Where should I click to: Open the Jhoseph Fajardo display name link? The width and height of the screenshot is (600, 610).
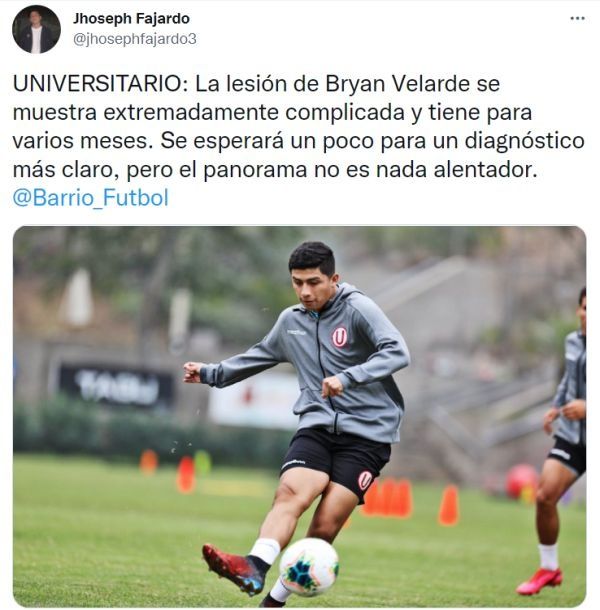[132, 18]
